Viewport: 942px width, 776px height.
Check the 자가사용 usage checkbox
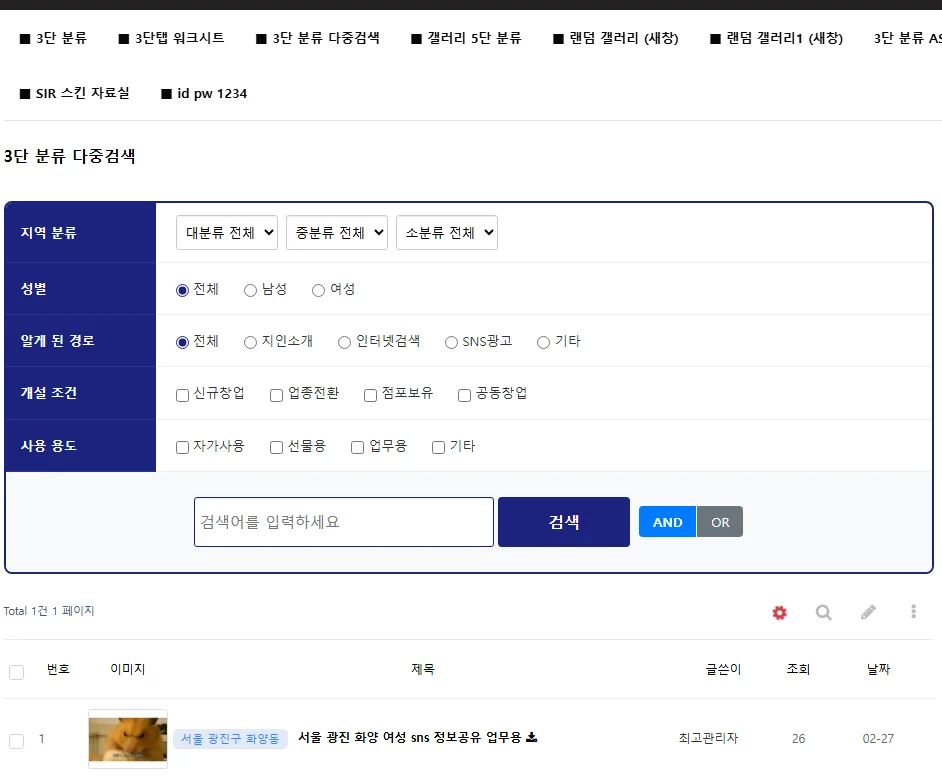click(182, 447)
